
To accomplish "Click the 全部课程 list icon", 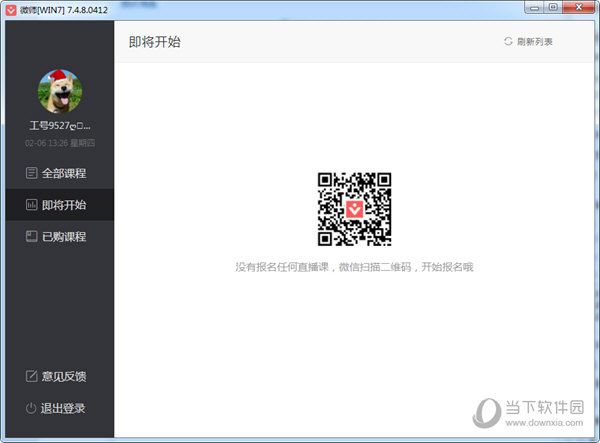I will coord(31,173).
